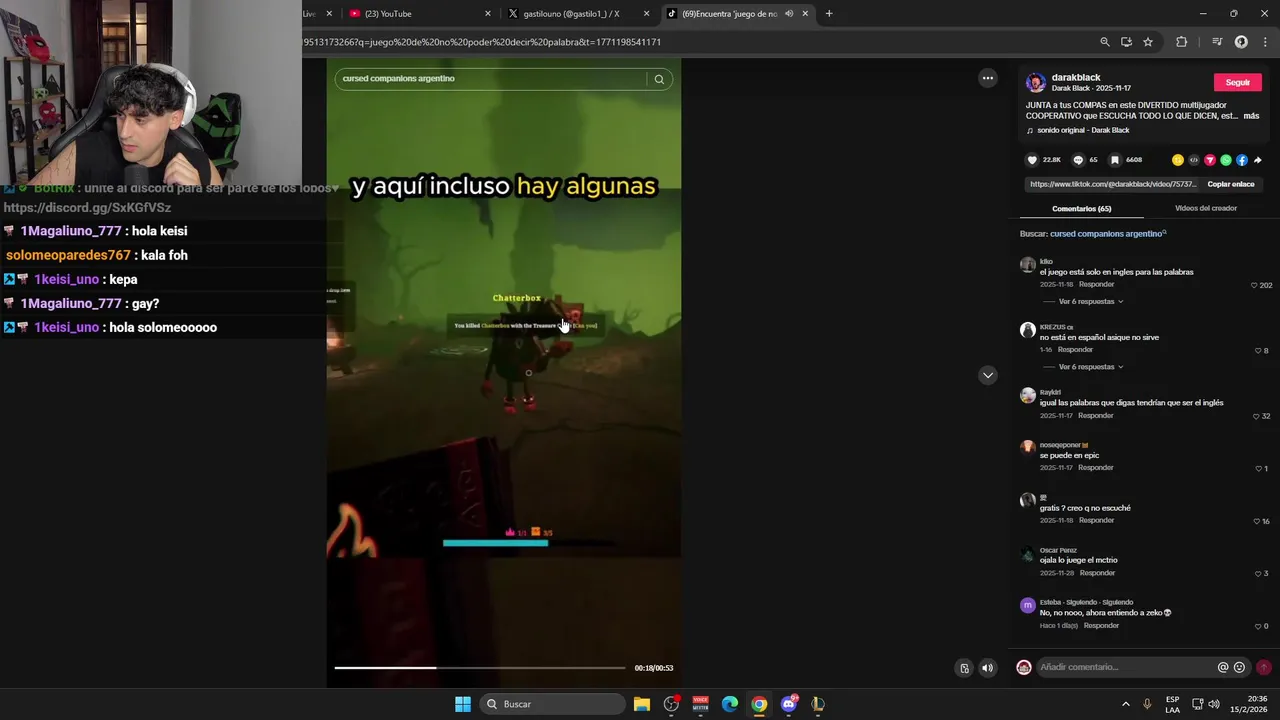Share the video via Facebook icon
1280x720 pixels.
1242,160
